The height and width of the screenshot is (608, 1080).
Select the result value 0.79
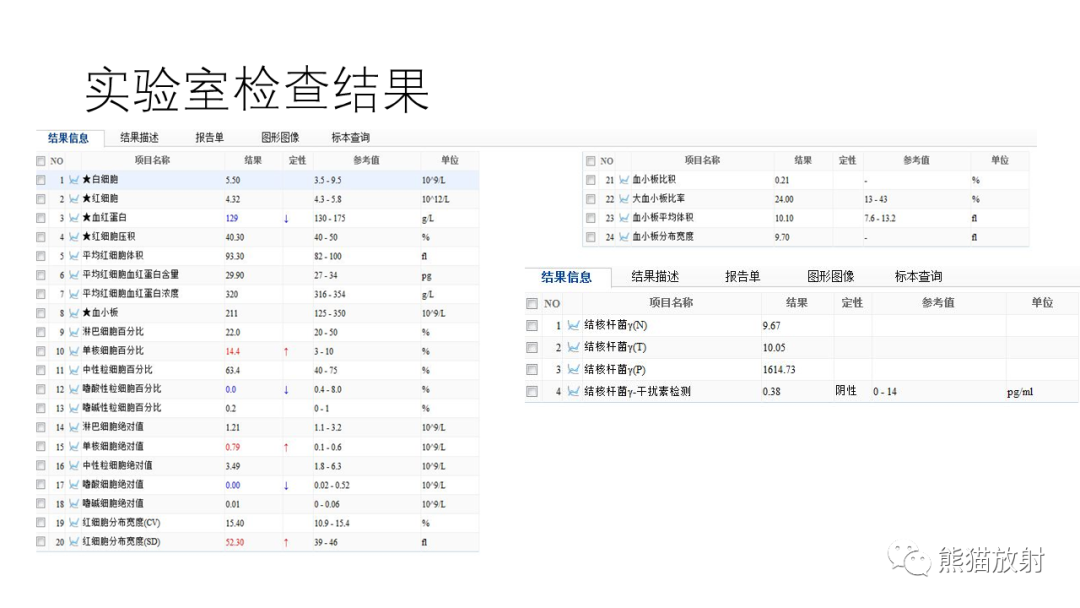[233, 447]
